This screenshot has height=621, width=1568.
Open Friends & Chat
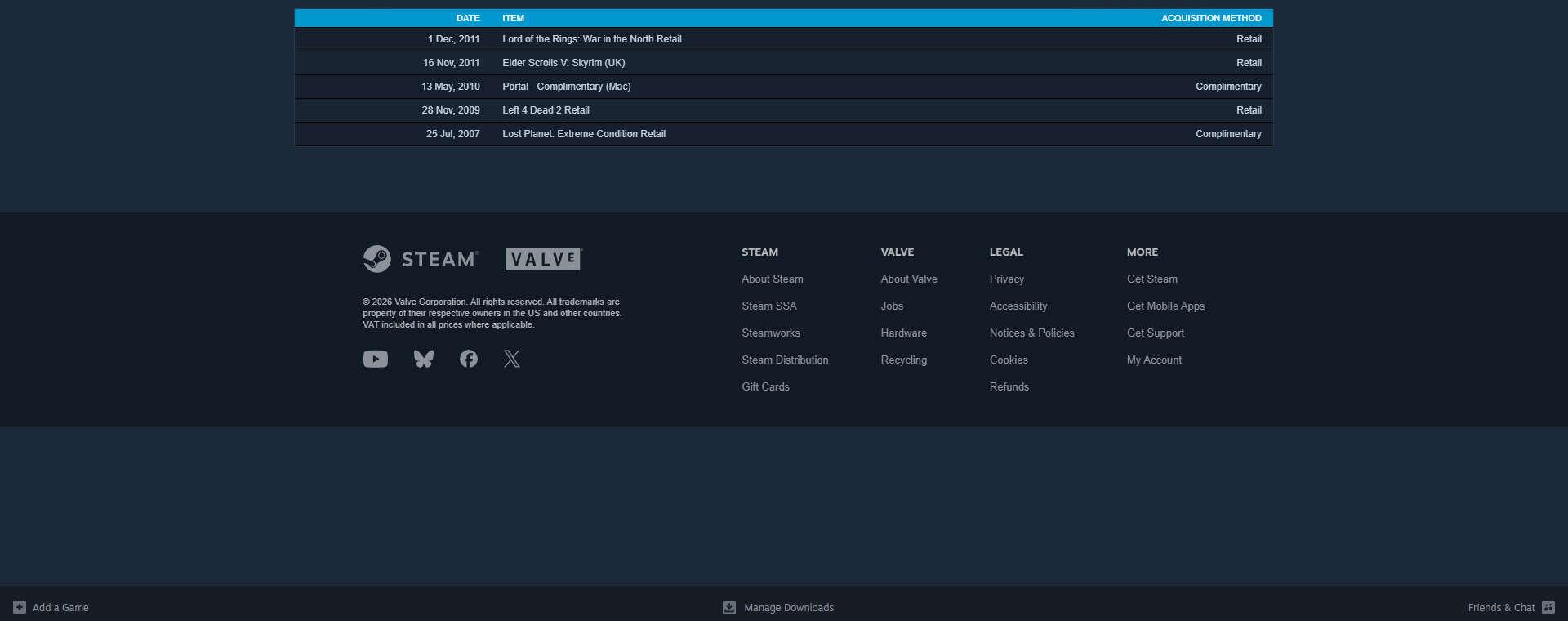coord(1501,608)
